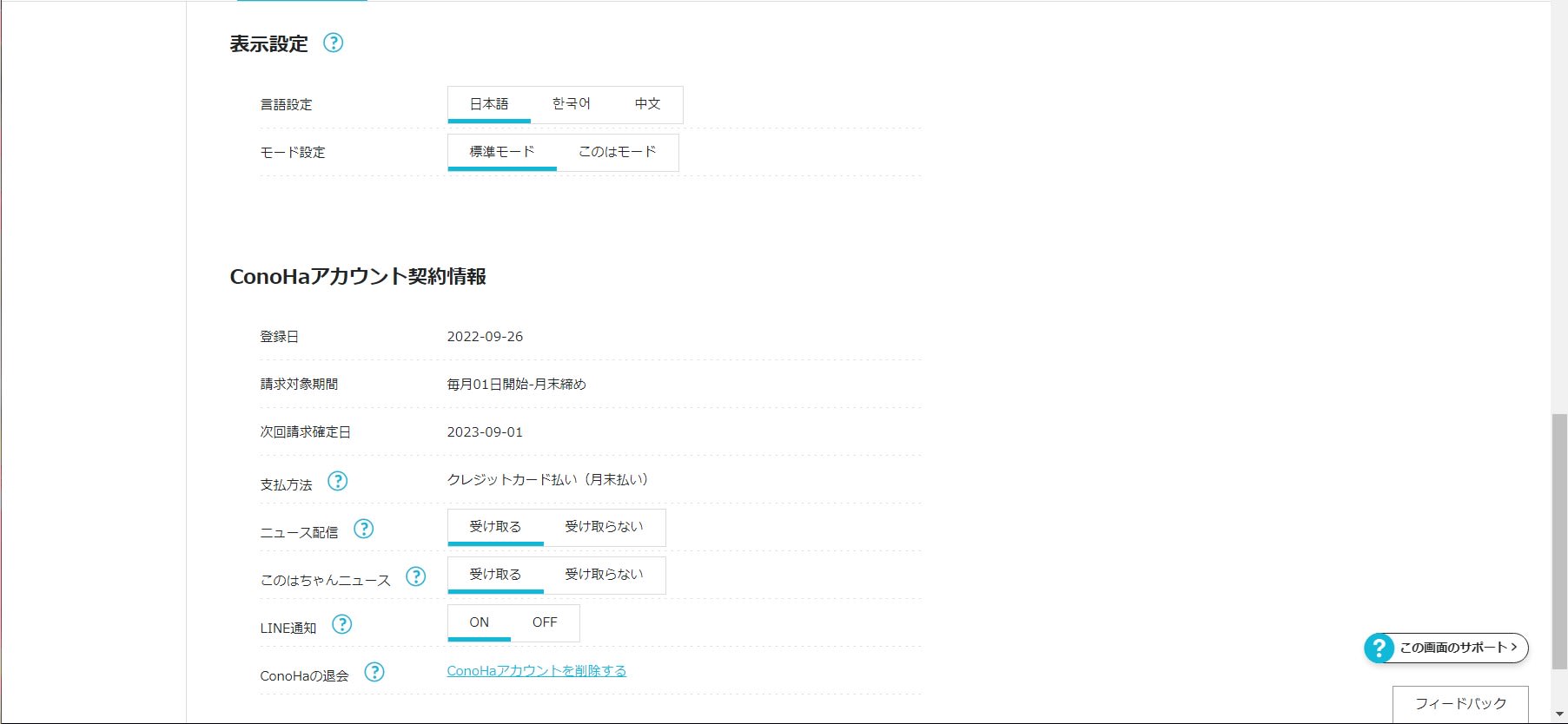Set ニュース配信 to 受け取る
This screenshot has width=1568, height=724.
click(496, 527)
